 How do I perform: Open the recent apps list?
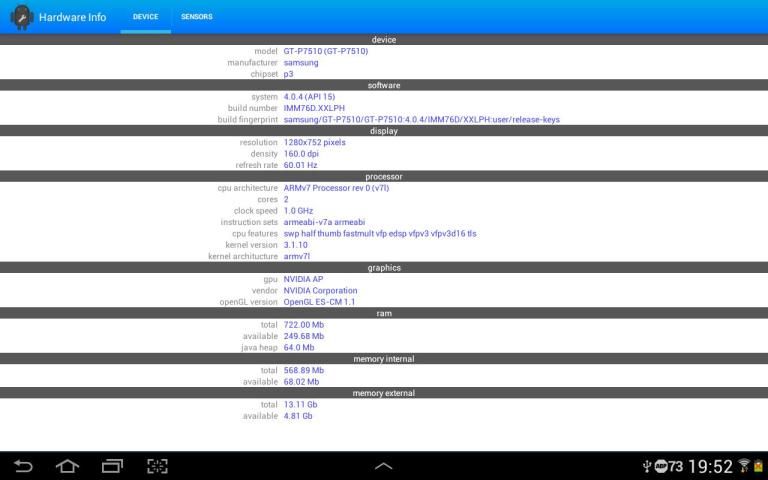[112, 466]
